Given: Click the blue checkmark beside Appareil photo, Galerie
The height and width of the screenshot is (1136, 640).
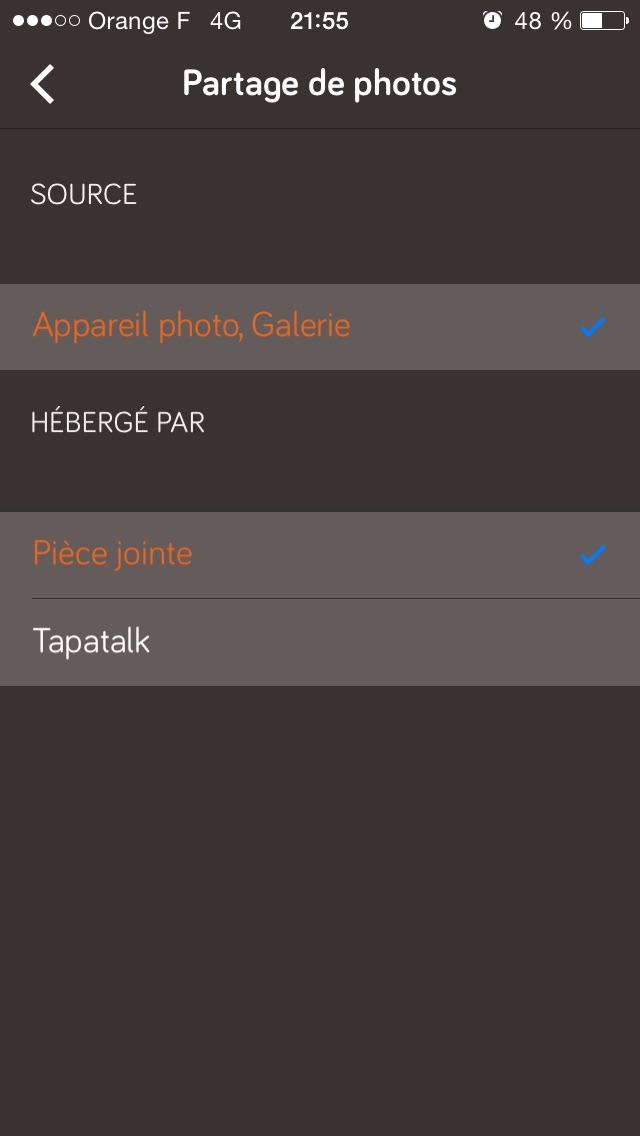Looking at the screenshot, I should pyautogui.click(x=593, y=327).
